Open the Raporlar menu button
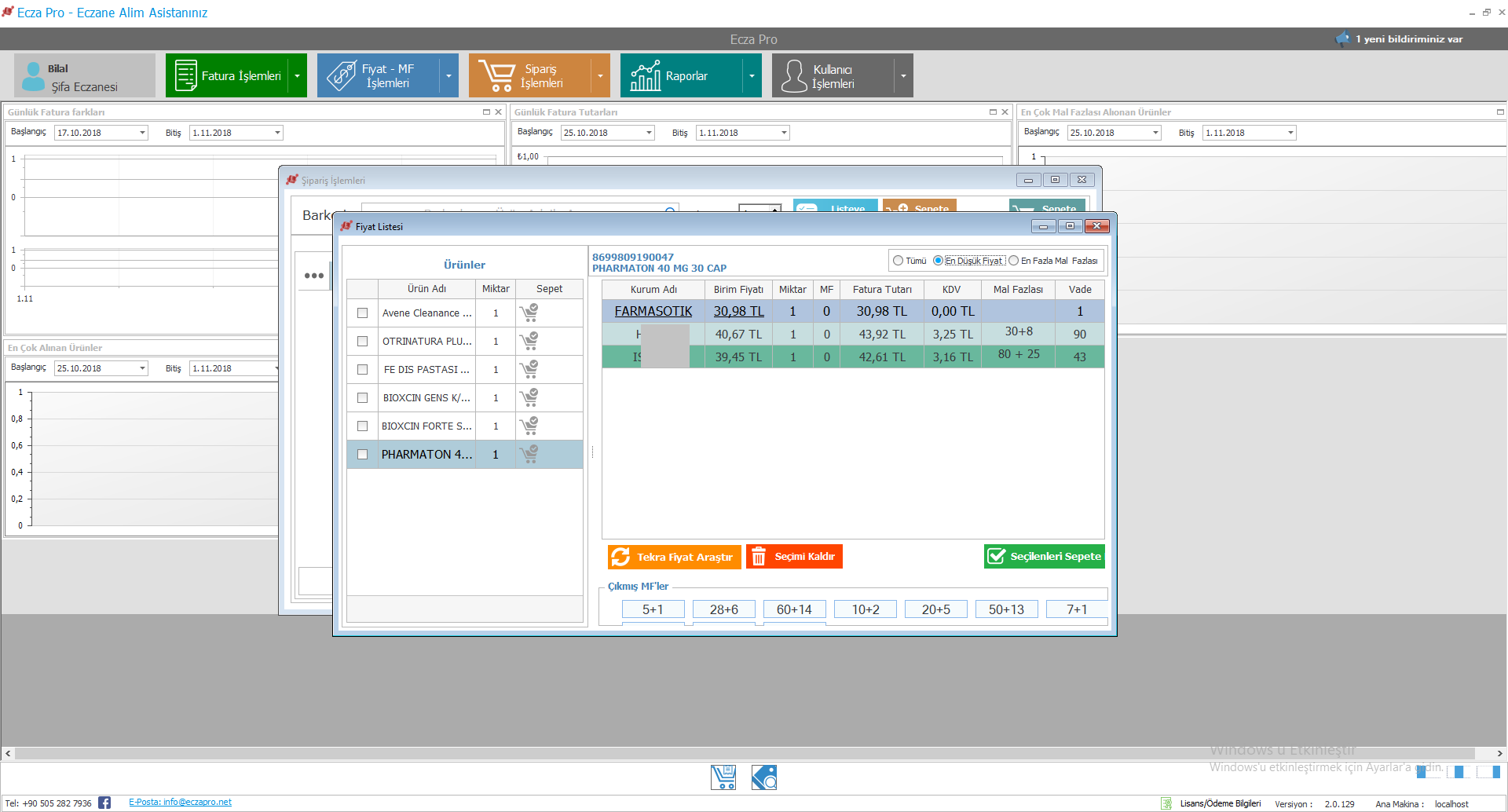The height and width of the screenshot is (812, 1508). tap(681, 76)
